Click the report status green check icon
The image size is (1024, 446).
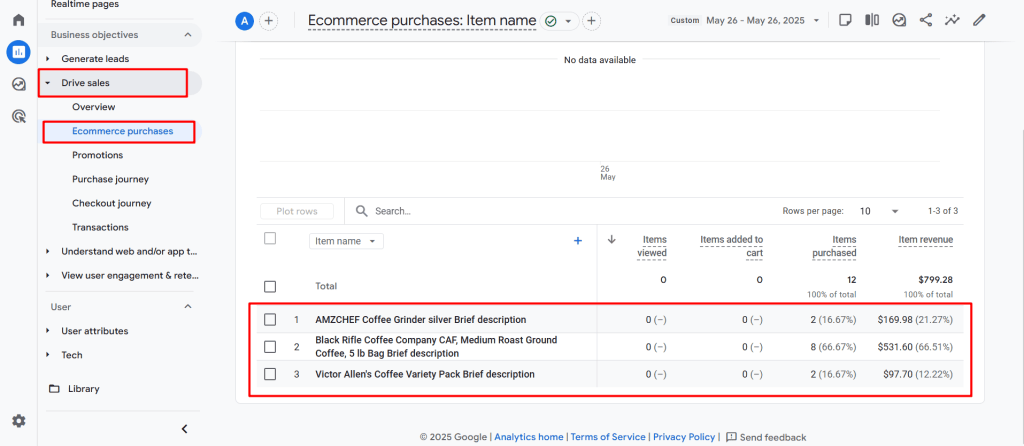point(551,21)
